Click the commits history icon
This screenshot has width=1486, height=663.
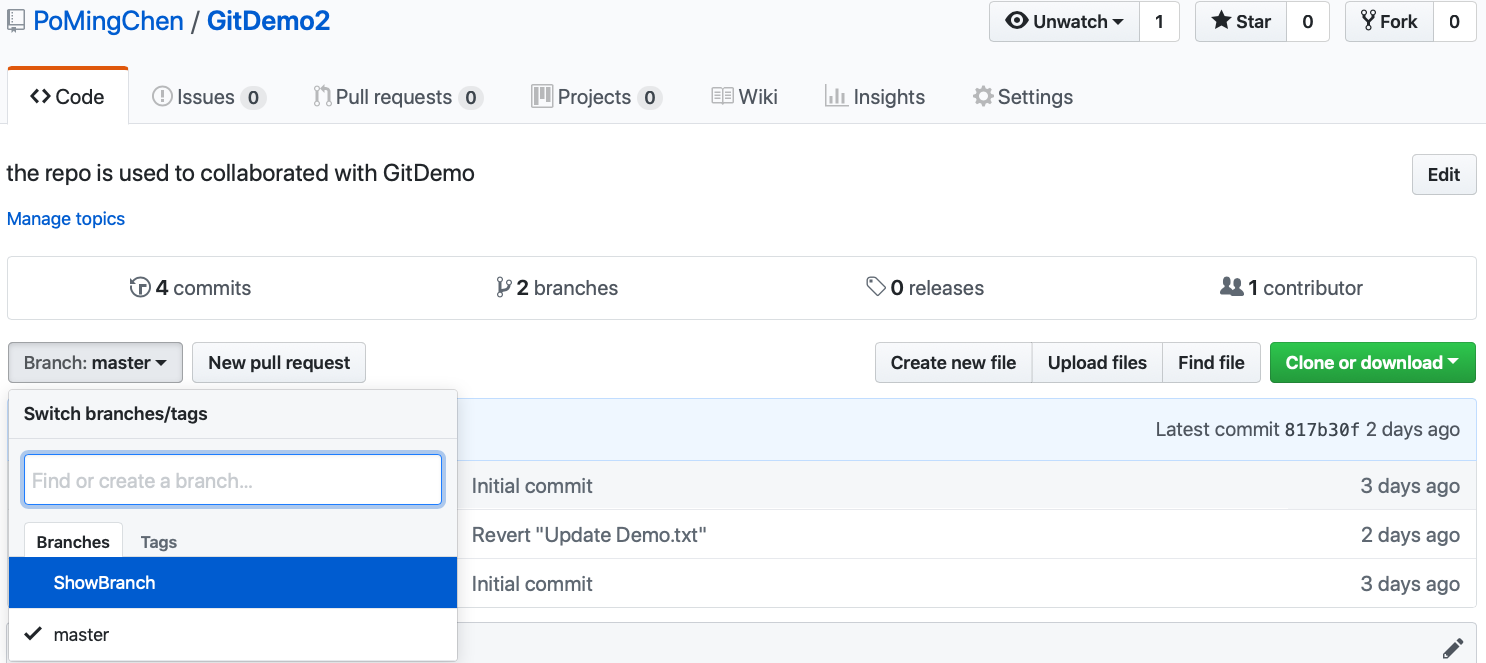click(x=140, y=288)
